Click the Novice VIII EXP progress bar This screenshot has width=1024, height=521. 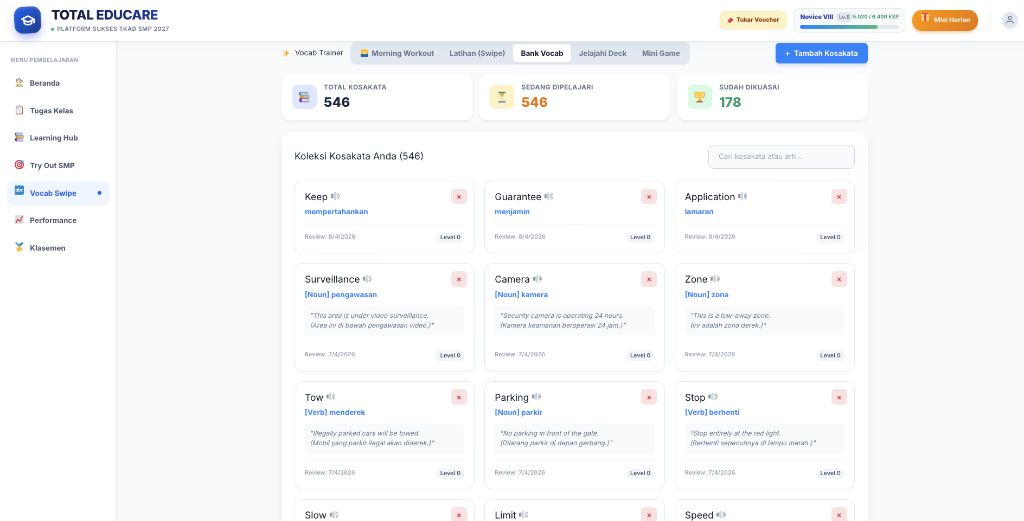[849, 27]
